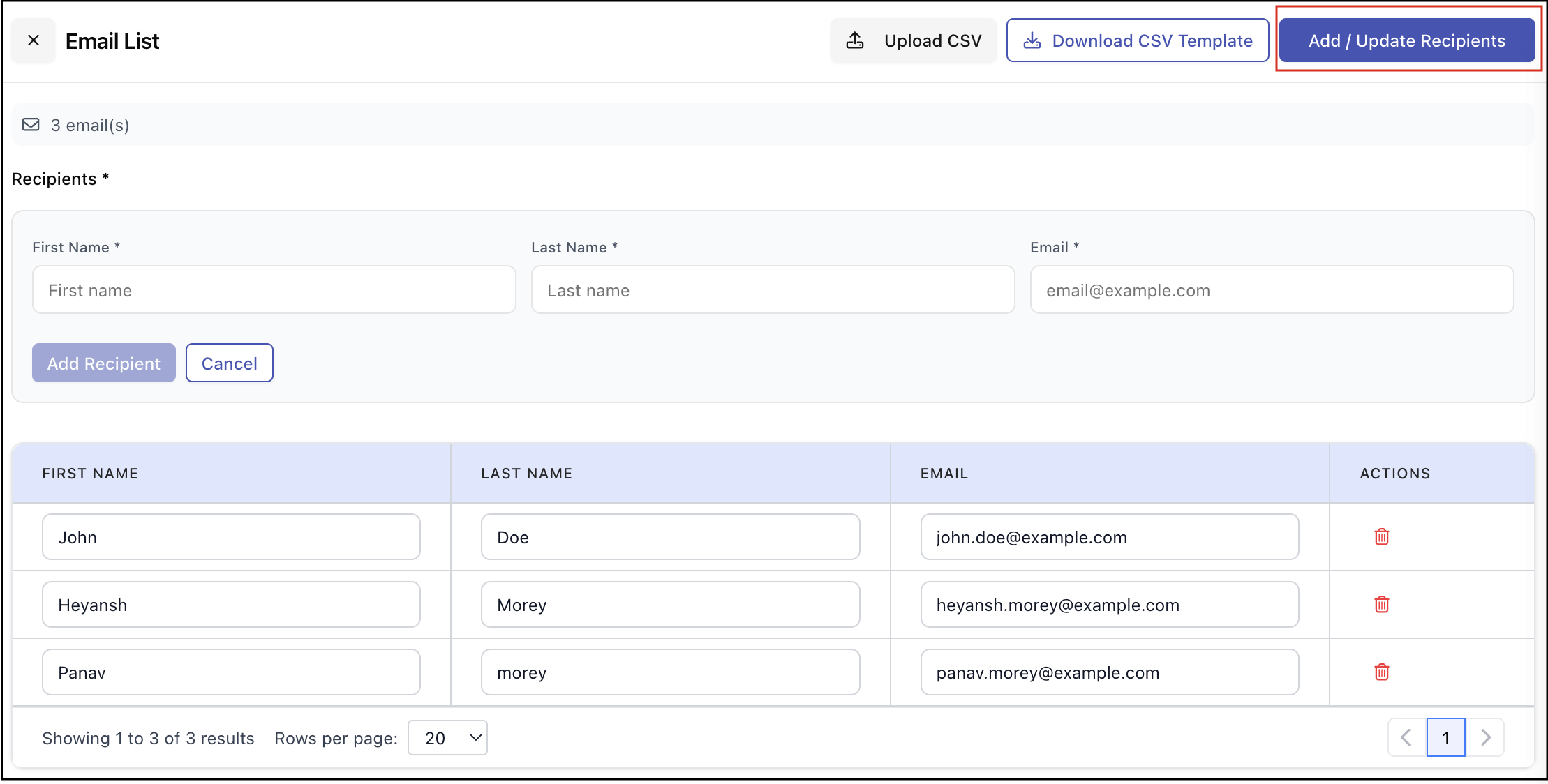This screenshot has height=784, width=1548.
Task: Cancel adding a recipient
Action: point(229,363)
